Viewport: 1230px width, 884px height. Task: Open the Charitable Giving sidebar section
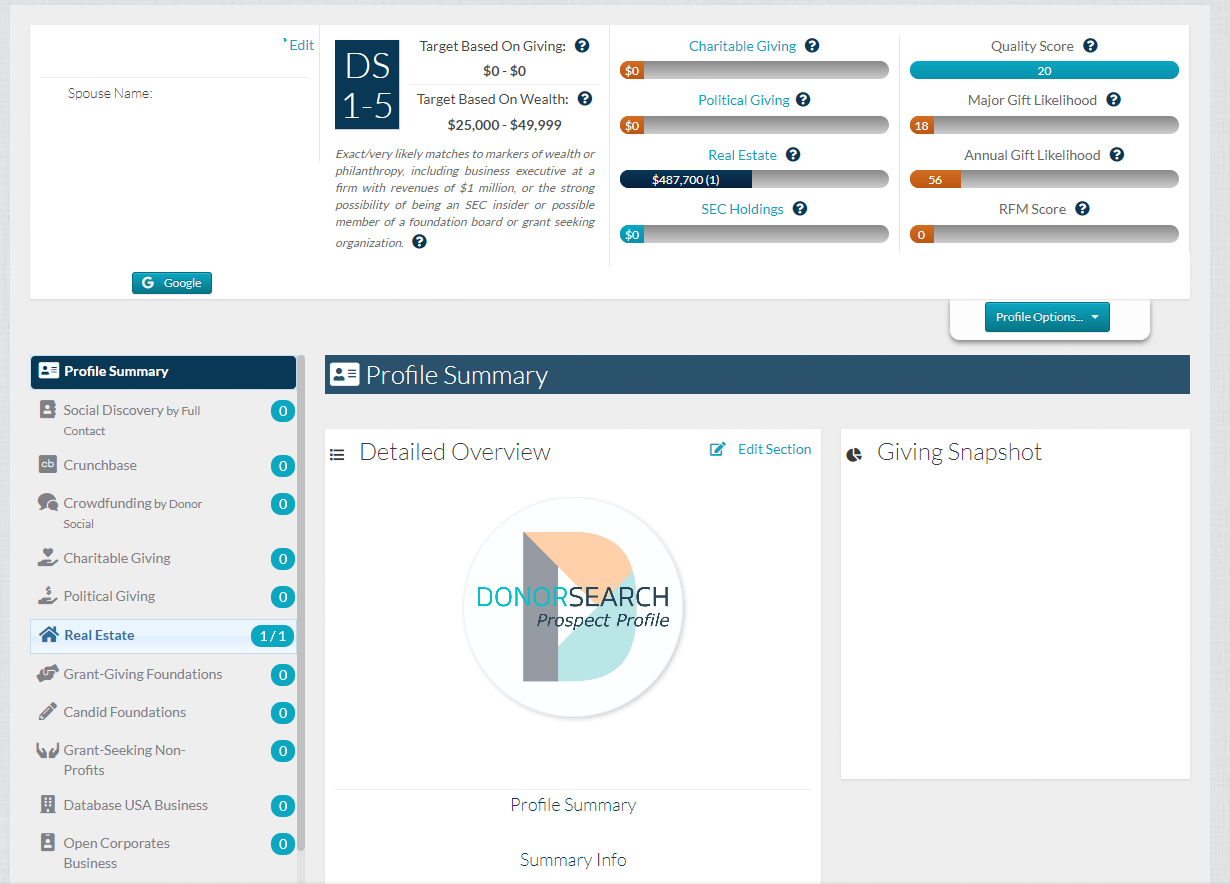coord(163,558)
